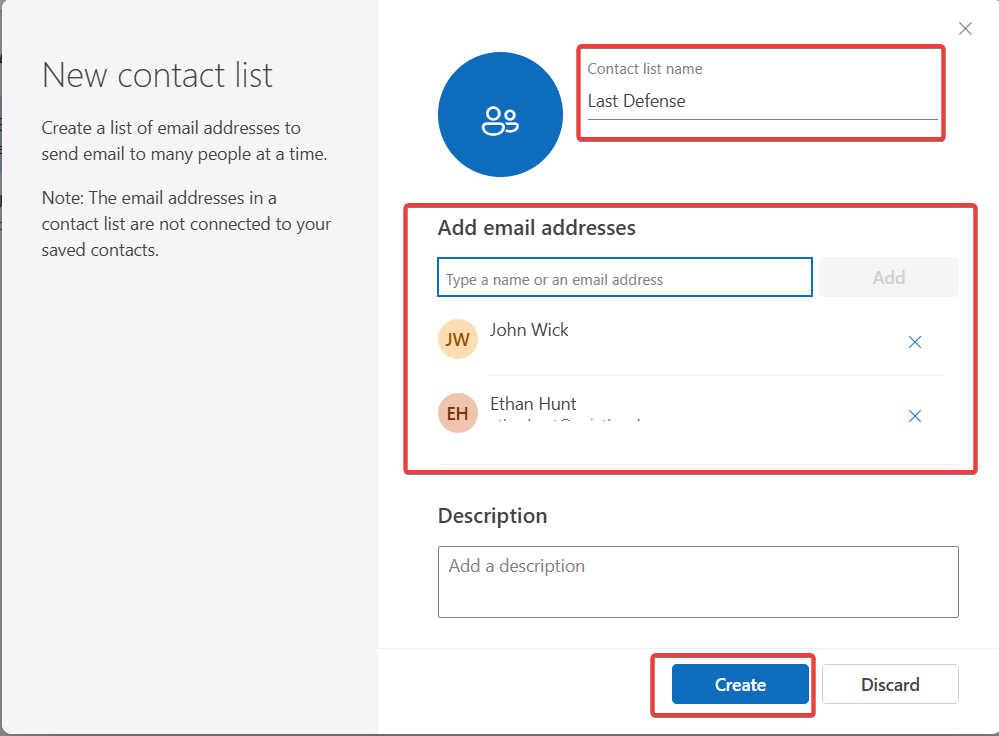Discard the new contact list

click(890, 684)
